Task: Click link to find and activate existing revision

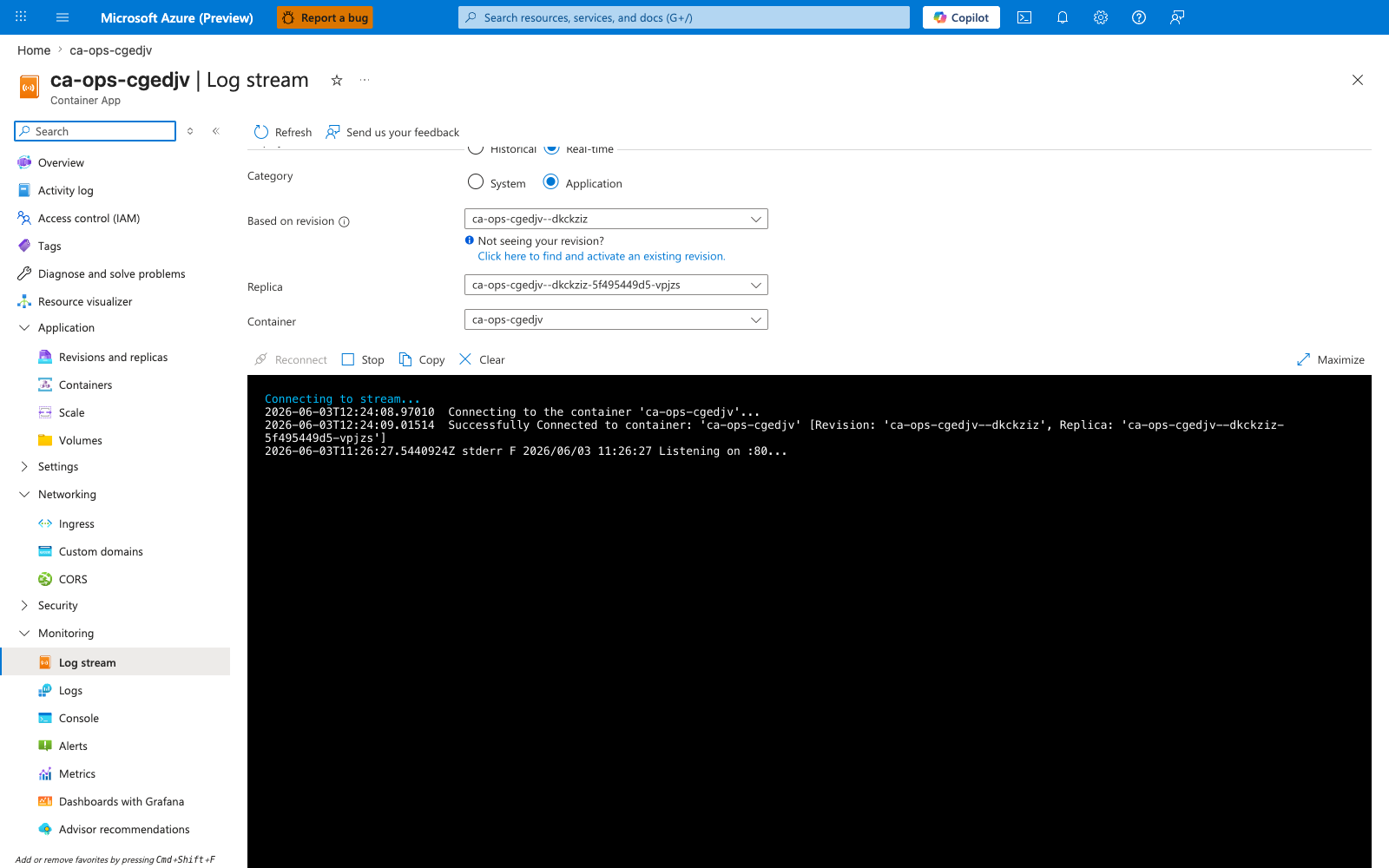Action: pyautogui.click(x=602, y=256)
